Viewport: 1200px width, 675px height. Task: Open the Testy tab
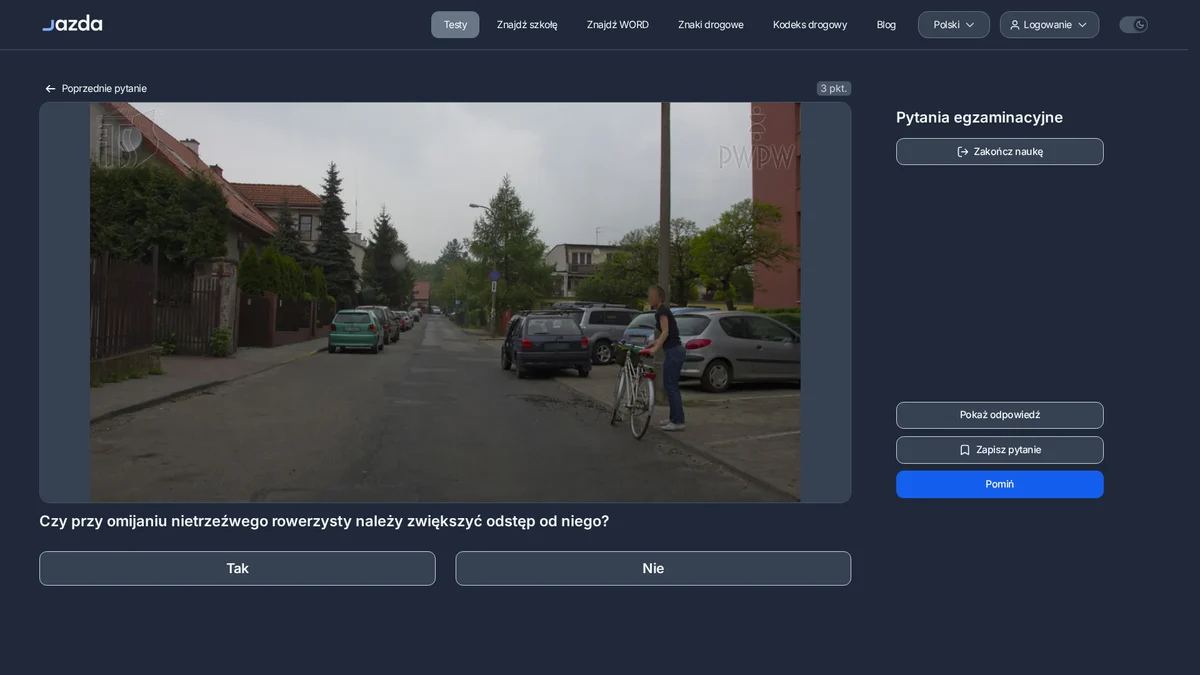(455, 25)
